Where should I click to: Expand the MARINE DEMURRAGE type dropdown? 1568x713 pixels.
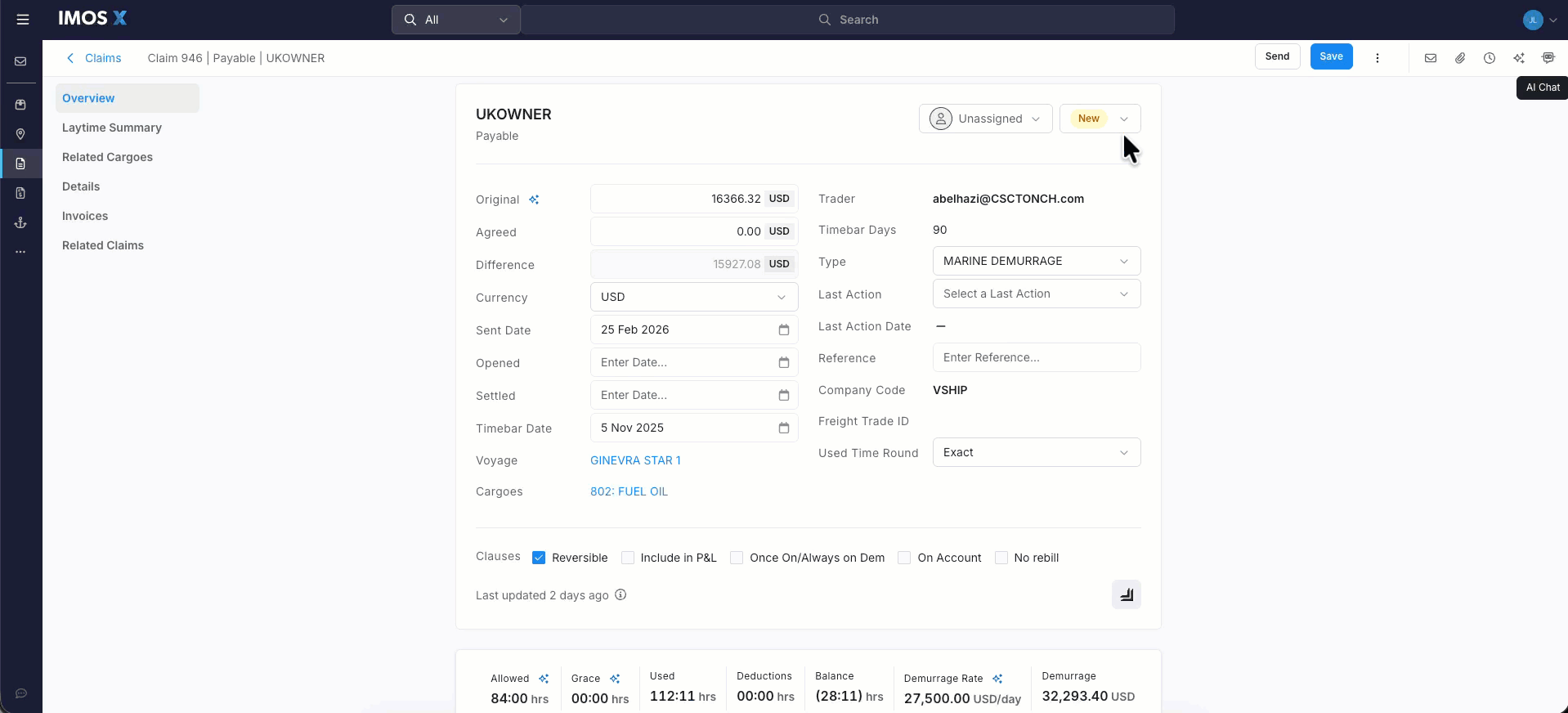click(1036, 261)
